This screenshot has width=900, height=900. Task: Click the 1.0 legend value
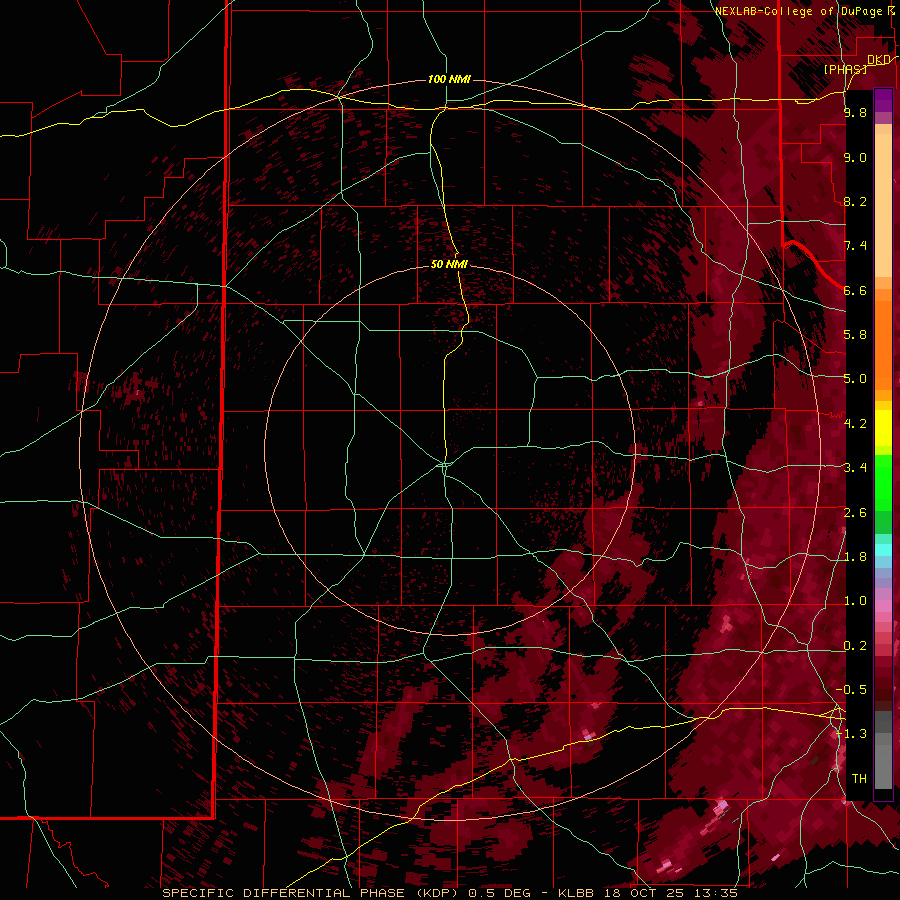[855, 601]
